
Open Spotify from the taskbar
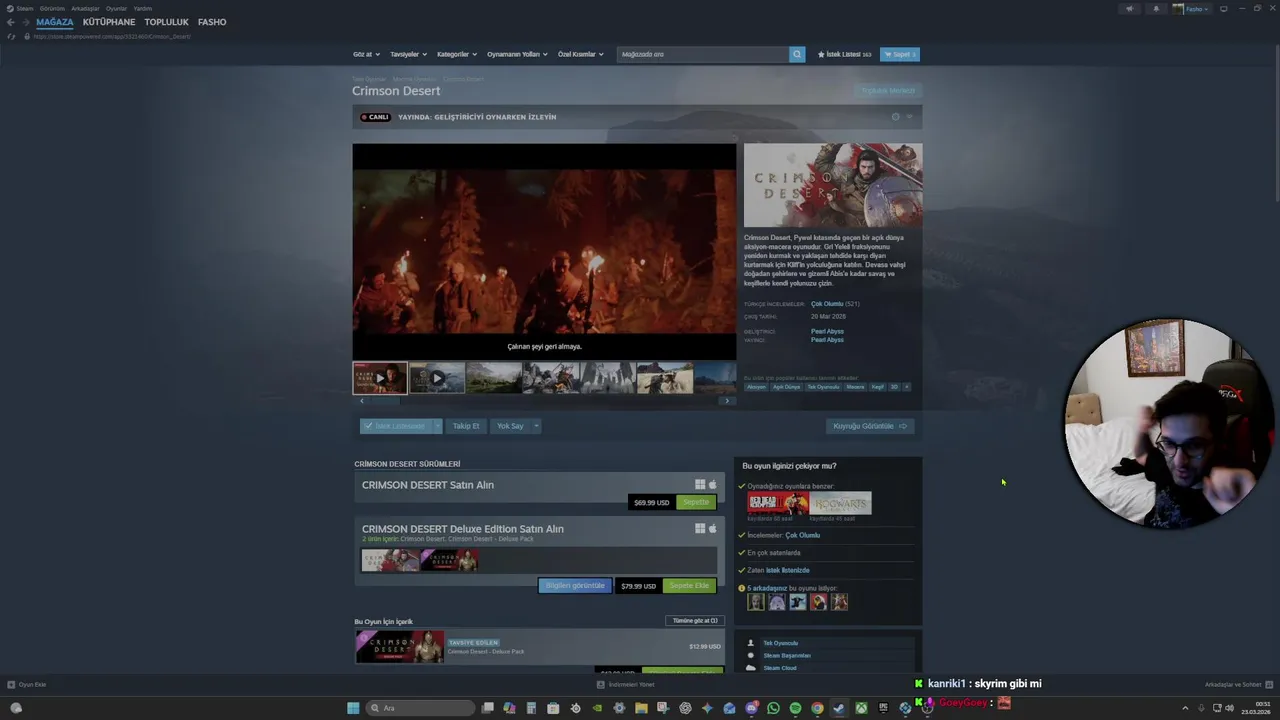coord(795,708)
